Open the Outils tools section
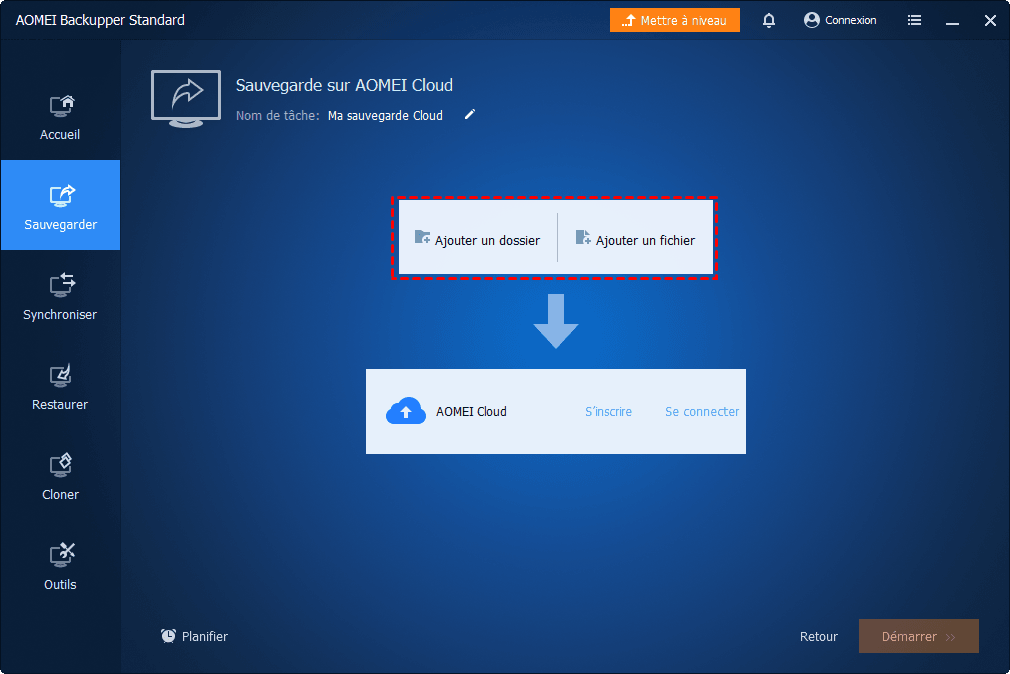 (x=61, y=566)
